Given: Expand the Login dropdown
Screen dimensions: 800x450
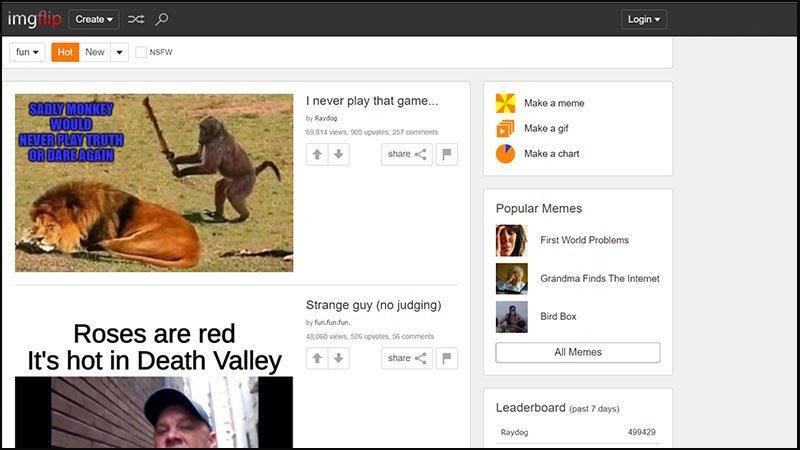Looking at the screenshot, I should point(644,19).
